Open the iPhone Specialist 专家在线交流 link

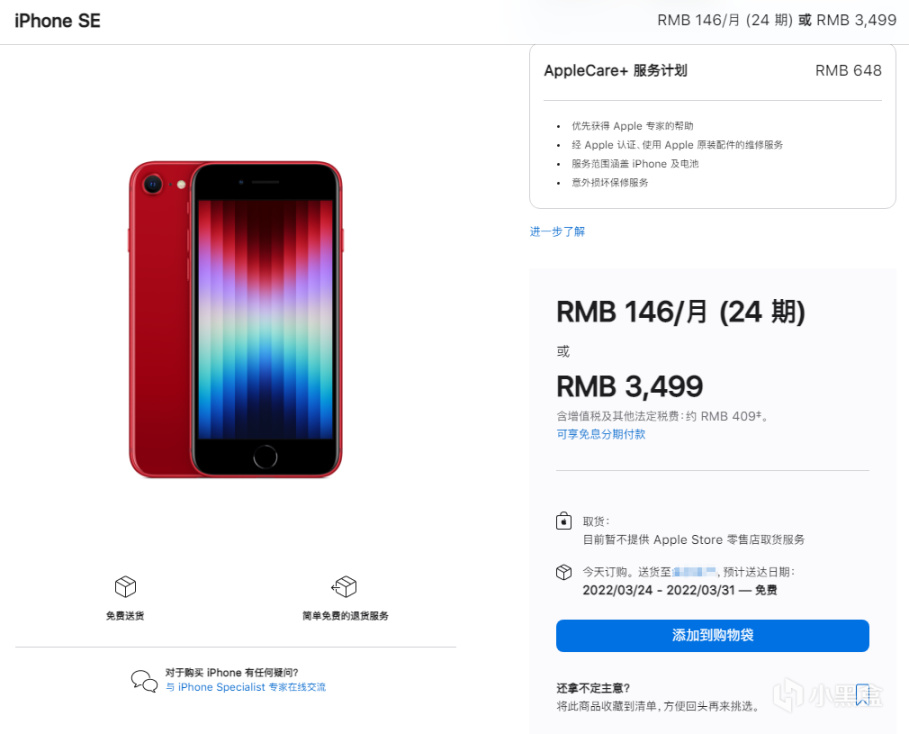246,687
